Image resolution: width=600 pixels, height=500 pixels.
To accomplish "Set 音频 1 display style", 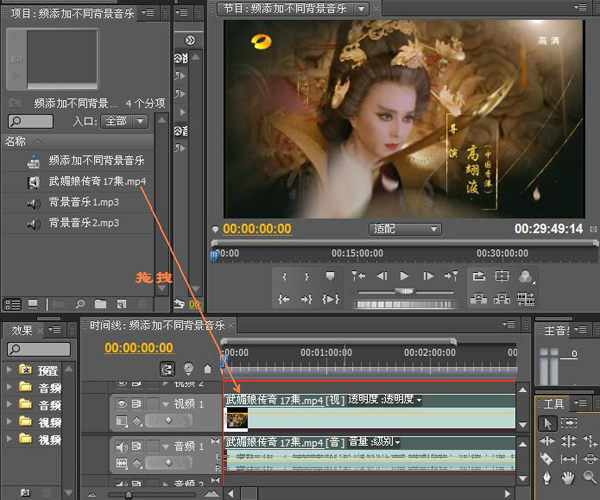I will pyautogui.click(x=122, y=463).
